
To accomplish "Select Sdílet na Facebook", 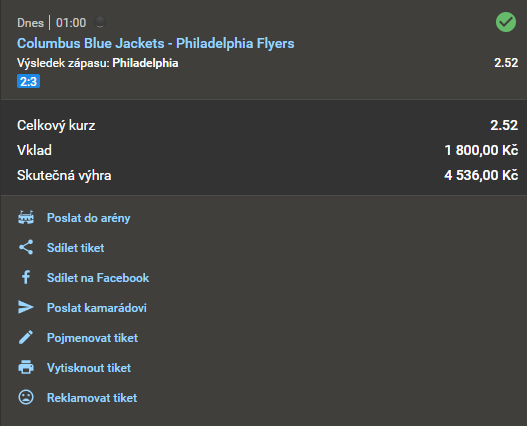I will pos(98,278).
